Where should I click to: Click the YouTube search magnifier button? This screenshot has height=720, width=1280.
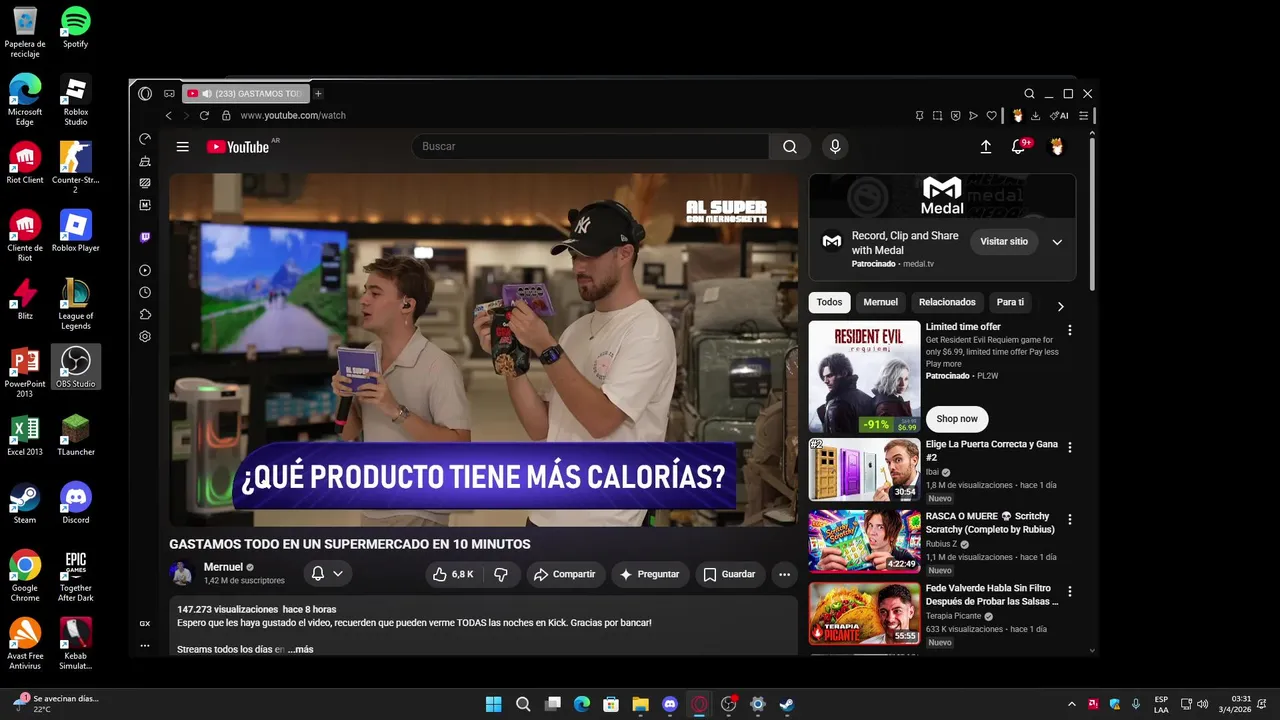pyautogui.click(x=790, y=147)
